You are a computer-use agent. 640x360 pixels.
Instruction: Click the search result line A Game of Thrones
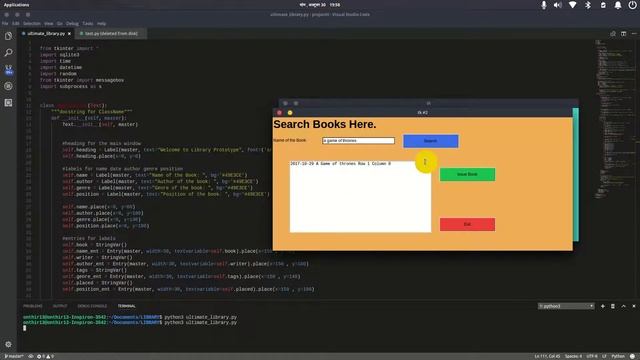point(340,164)
